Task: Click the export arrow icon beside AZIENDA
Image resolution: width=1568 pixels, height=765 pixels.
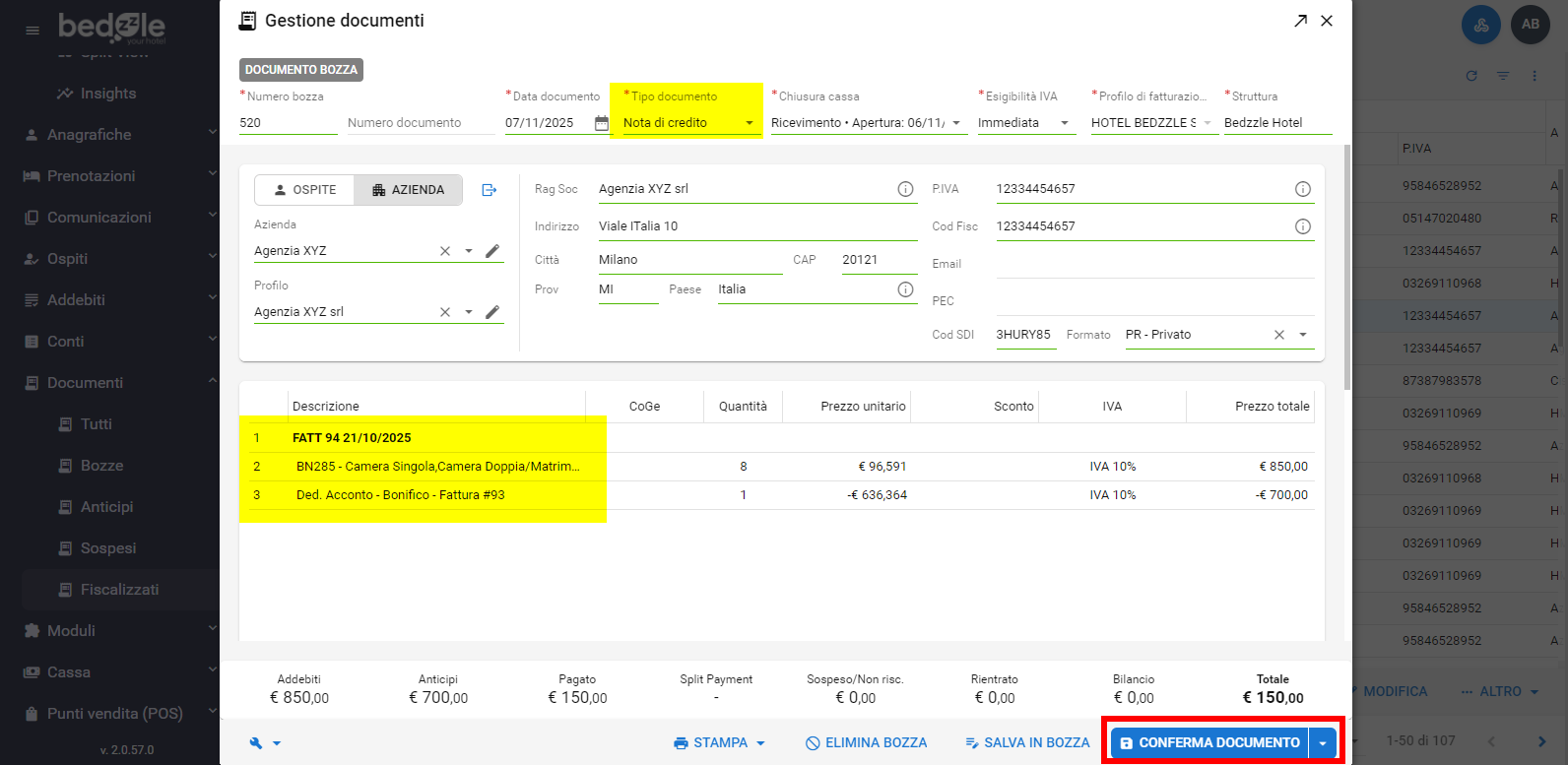Action: coord(490,190)
